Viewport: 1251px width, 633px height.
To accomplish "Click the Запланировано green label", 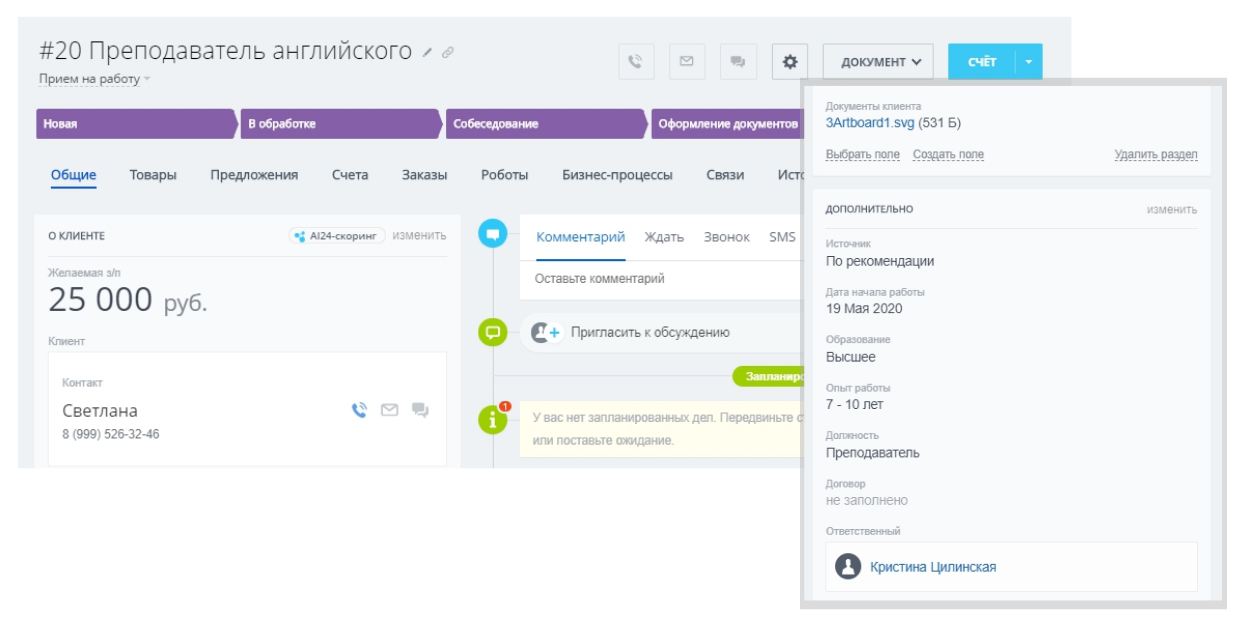I will (x=768, y=376).
